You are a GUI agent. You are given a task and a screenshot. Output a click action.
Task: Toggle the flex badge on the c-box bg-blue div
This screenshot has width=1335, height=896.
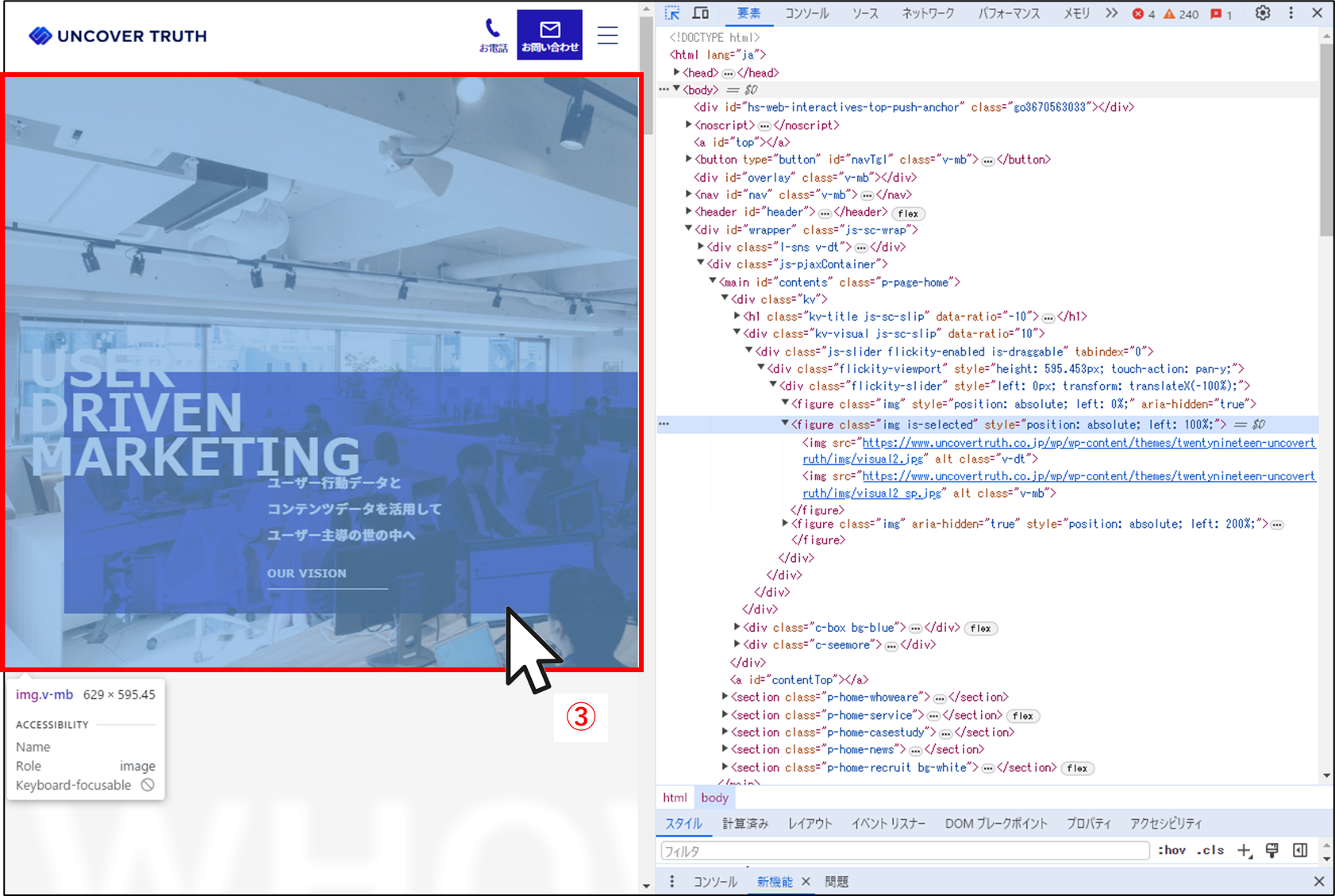980,628
